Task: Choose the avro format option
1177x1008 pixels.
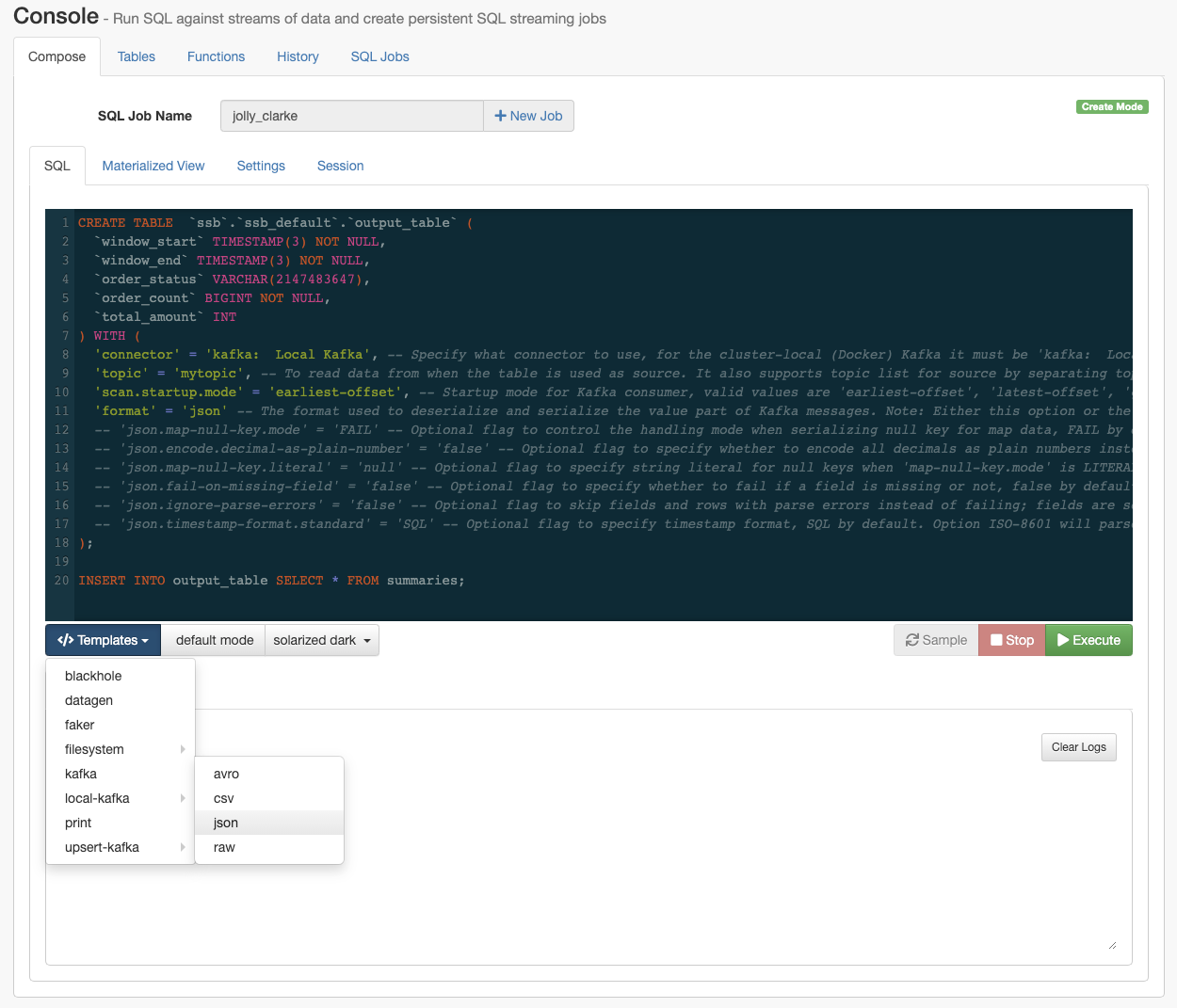Action: (226, 774)
